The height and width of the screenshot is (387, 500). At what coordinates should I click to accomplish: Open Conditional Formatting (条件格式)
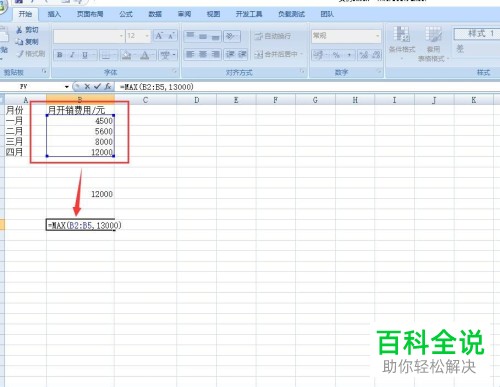pos(402,42)
